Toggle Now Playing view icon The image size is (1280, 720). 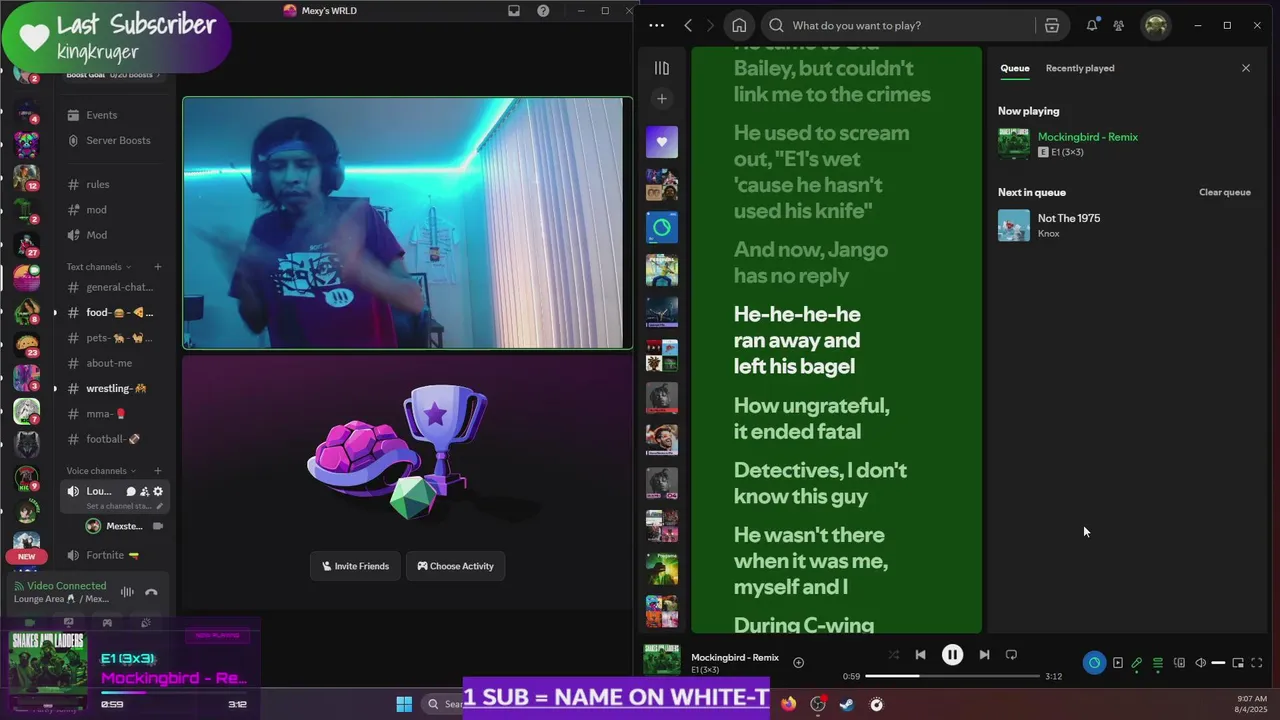tap(1117, 663)
